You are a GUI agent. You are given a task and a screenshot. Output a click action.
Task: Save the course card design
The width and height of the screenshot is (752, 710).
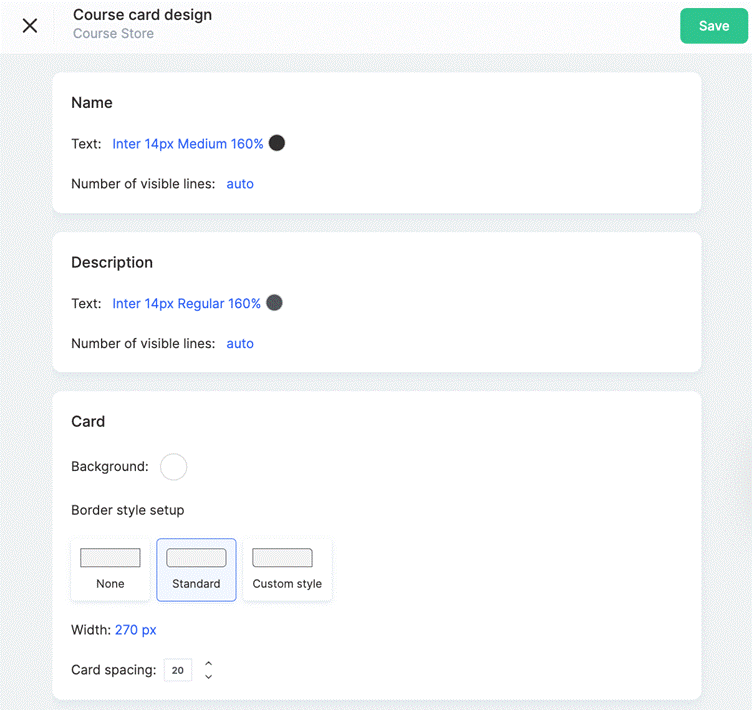tap(714, 26)
